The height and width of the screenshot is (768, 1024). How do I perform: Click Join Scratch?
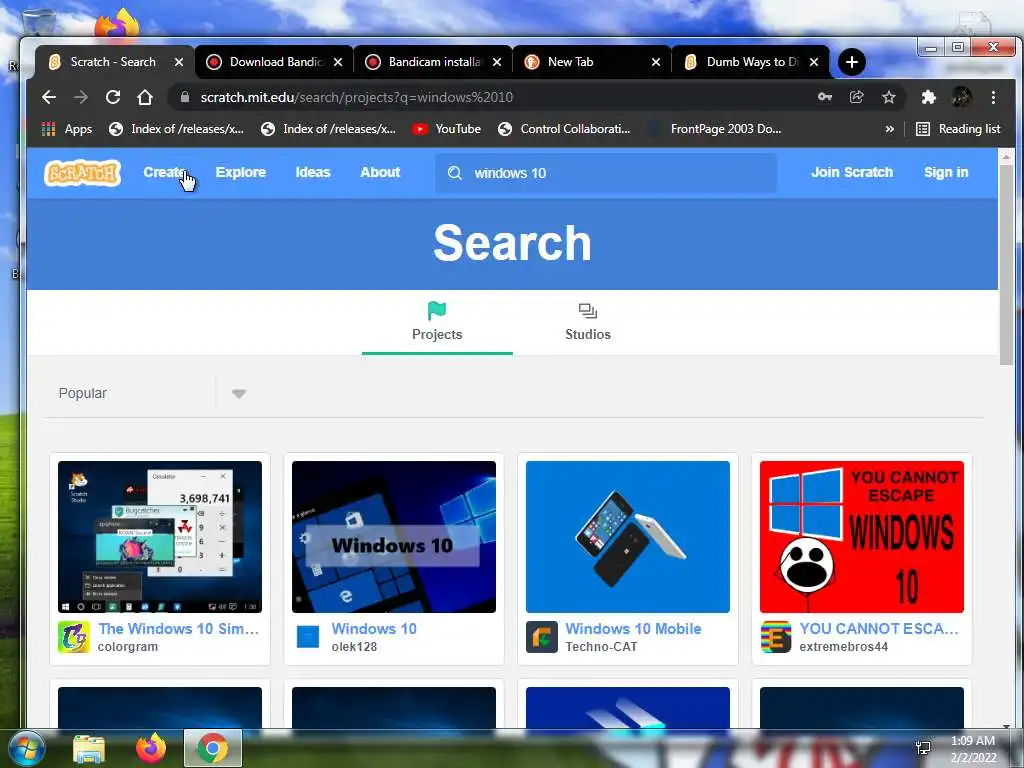click(x=852, y=172)
